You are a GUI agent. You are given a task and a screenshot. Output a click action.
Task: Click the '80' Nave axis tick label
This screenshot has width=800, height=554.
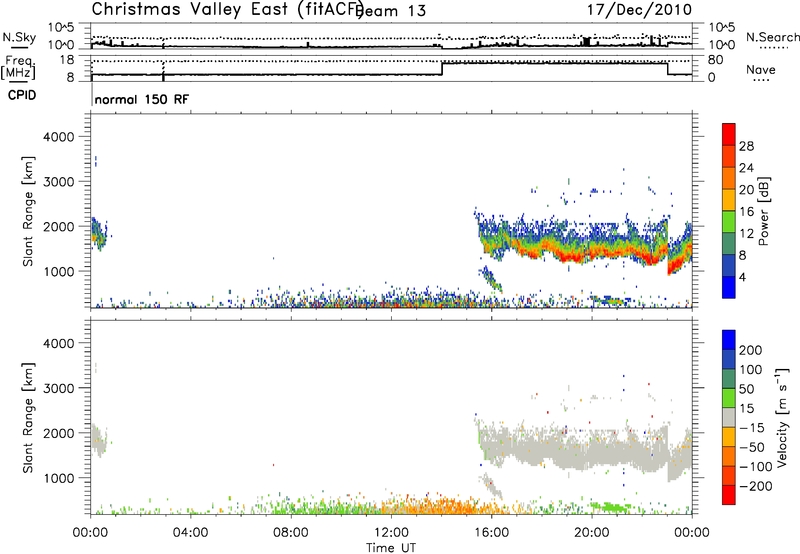715,60
